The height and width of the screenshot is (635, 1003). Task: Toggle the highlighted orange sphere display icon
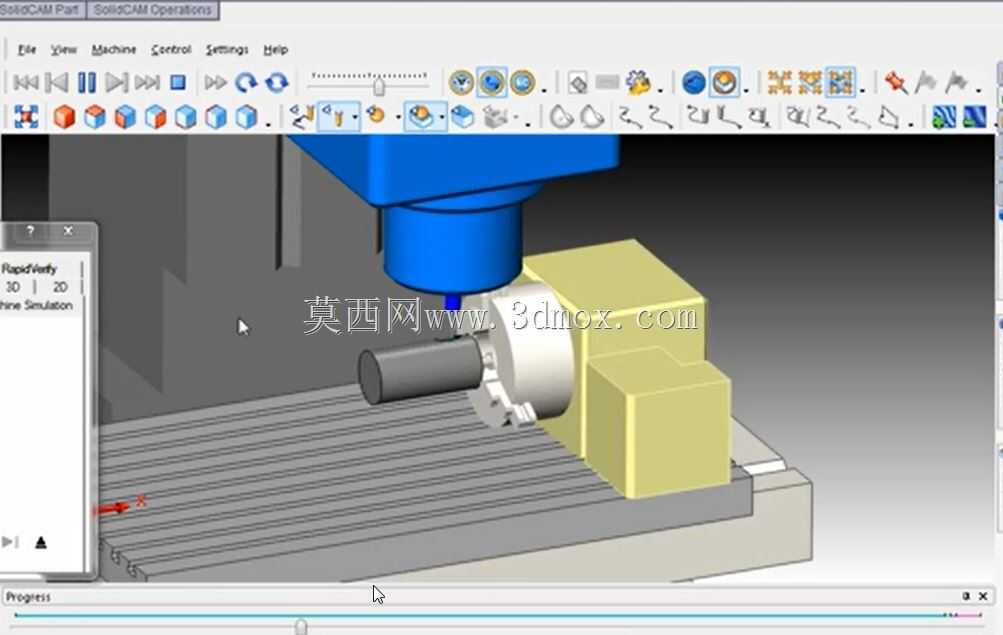click(x=724, y=82)
